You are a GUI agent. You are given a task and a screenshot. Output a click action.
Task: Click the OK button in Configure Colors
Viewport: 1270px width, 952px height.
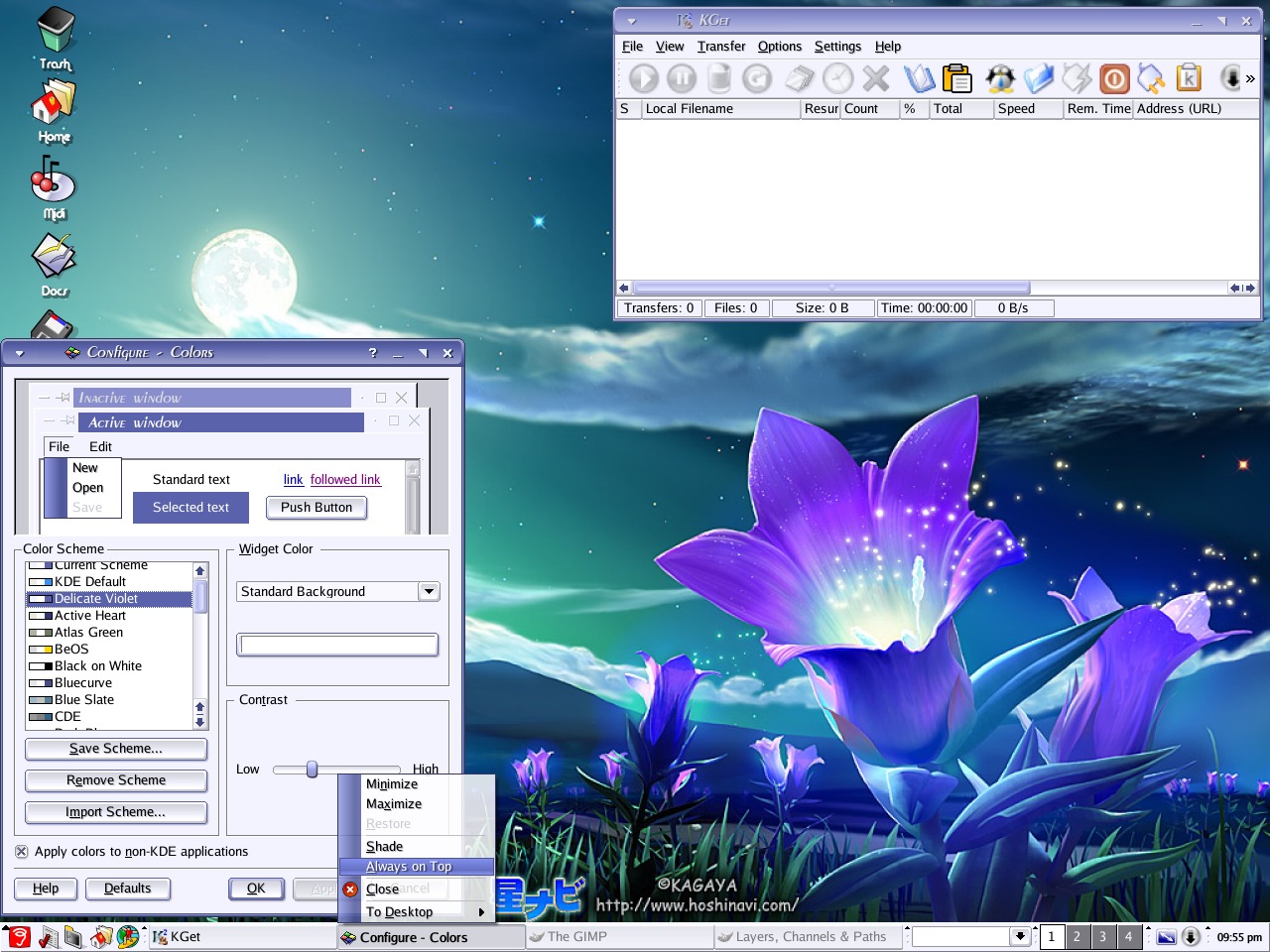click(x=256, y=889)
